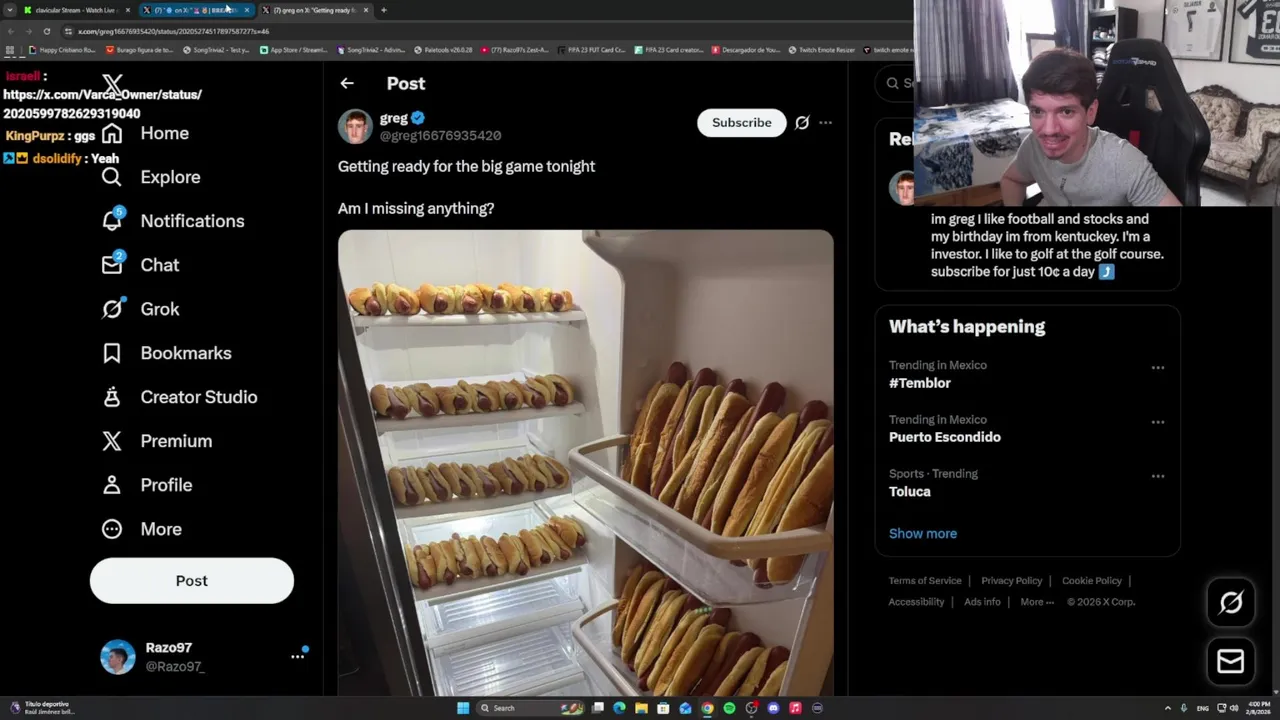Open greg's profile picture
Screen dimensions: 1280x720
[355, 127]
